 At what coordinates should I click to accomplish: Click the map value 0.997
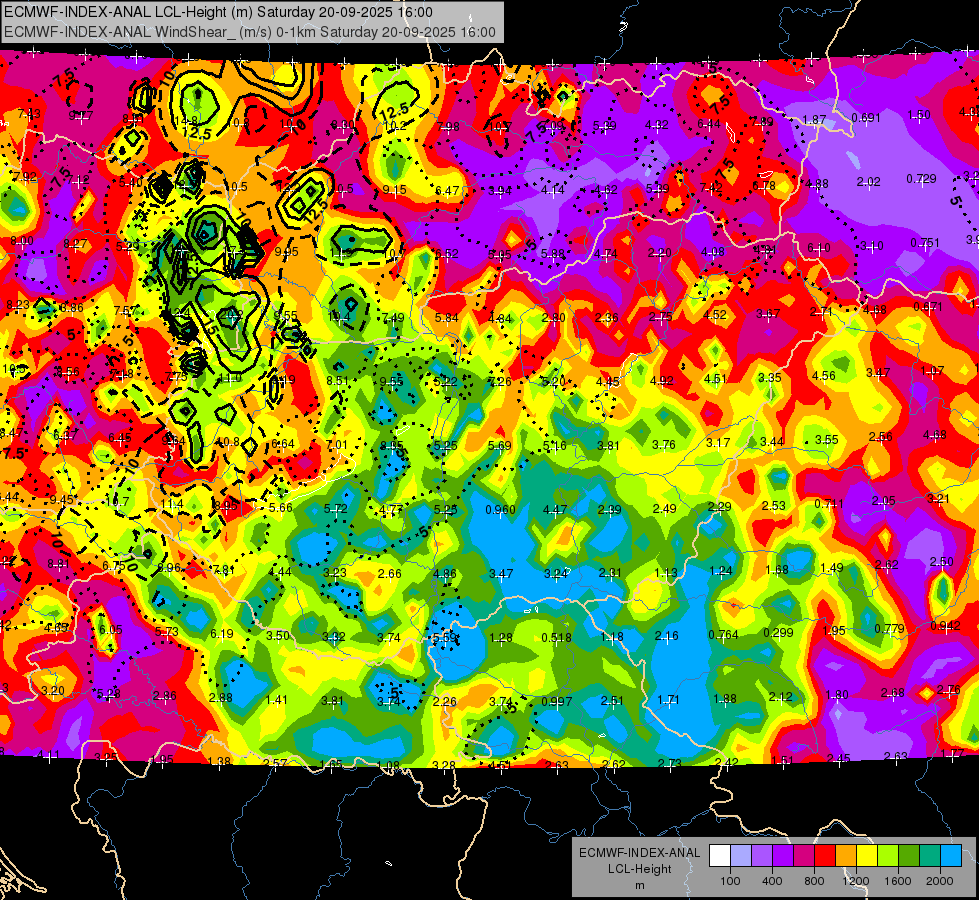tap(556, 701)
